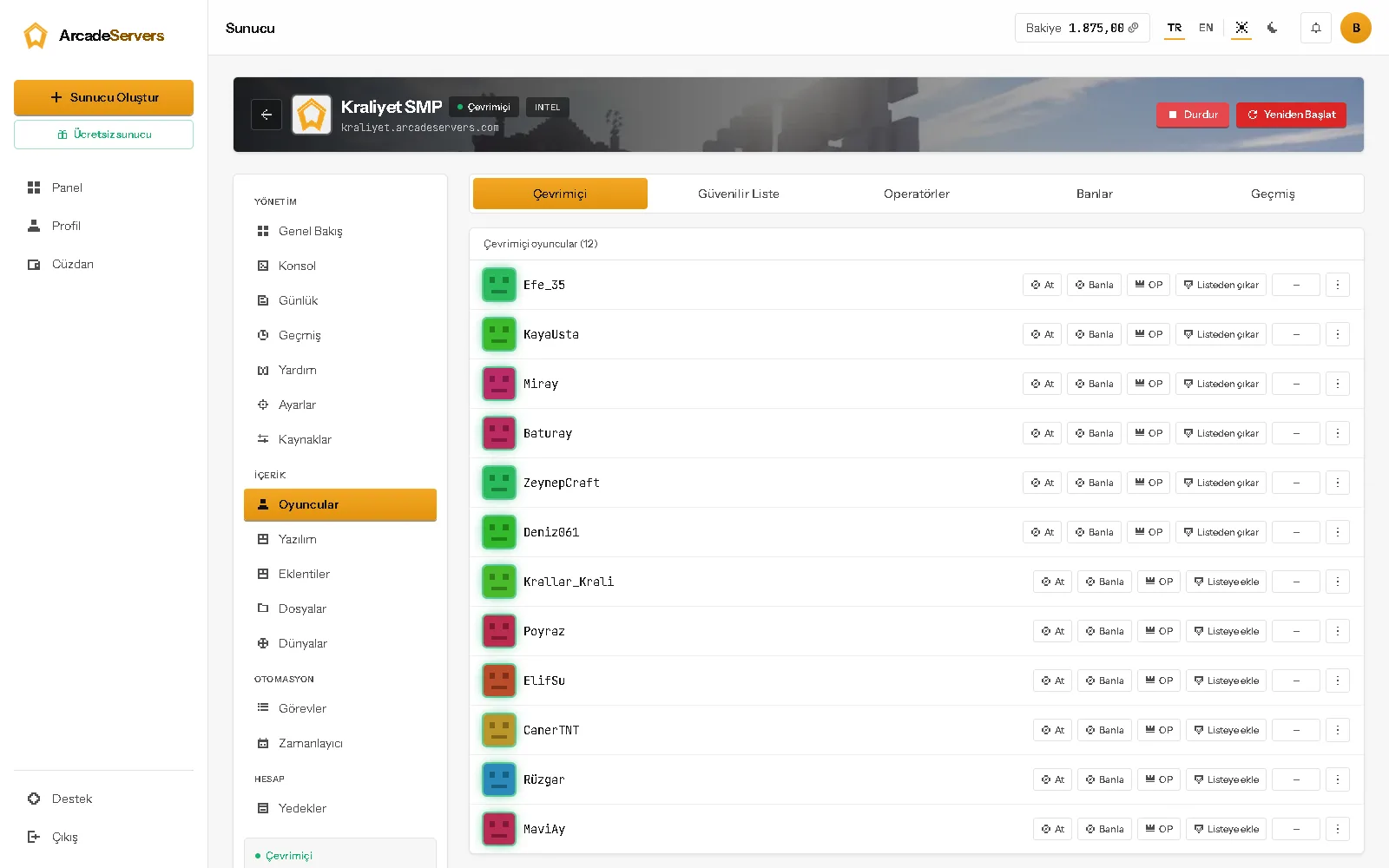Give OP to Krallar_Krali
This screenshot has width=1389, height=868.
pos(1159,582)
